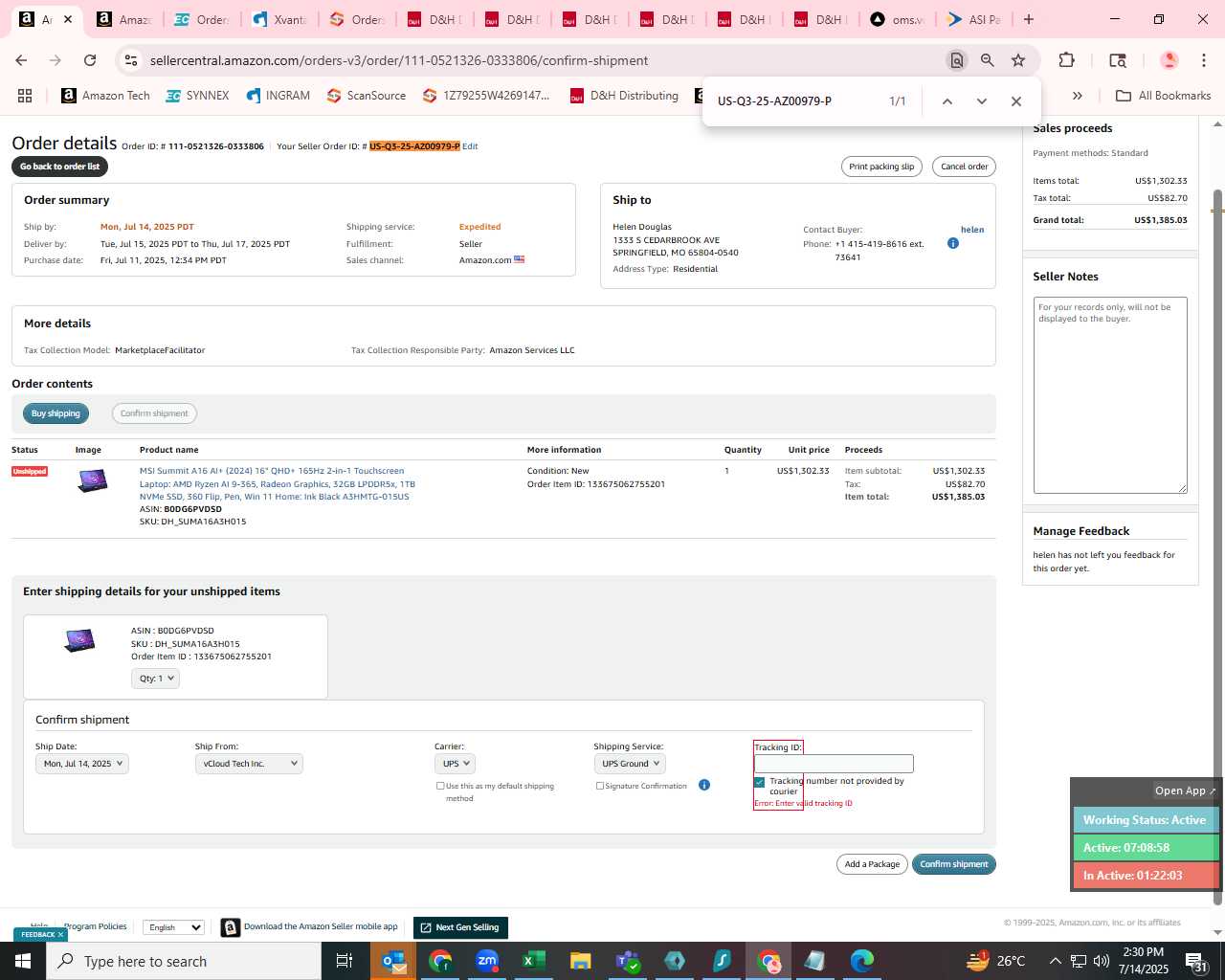Click the phone number info icon
Screen dimensions: 1225x980
[952, 243]
